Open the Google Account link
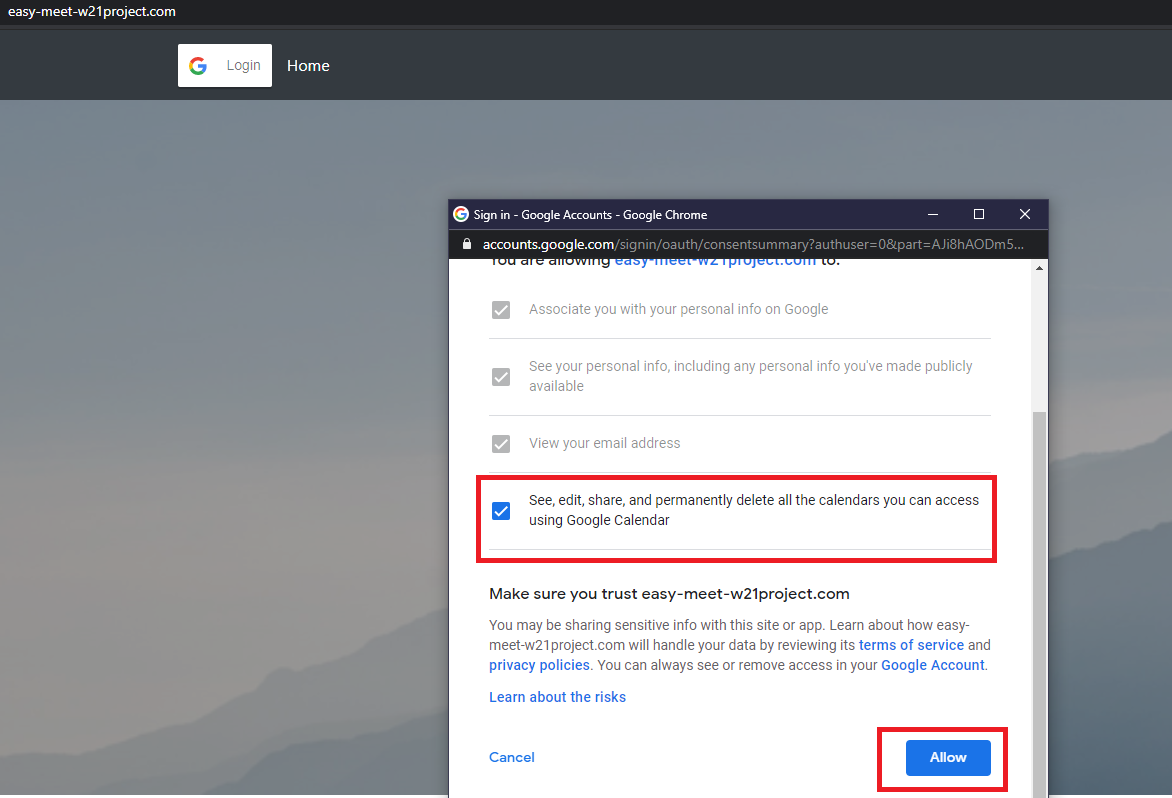 coord(932,665)
